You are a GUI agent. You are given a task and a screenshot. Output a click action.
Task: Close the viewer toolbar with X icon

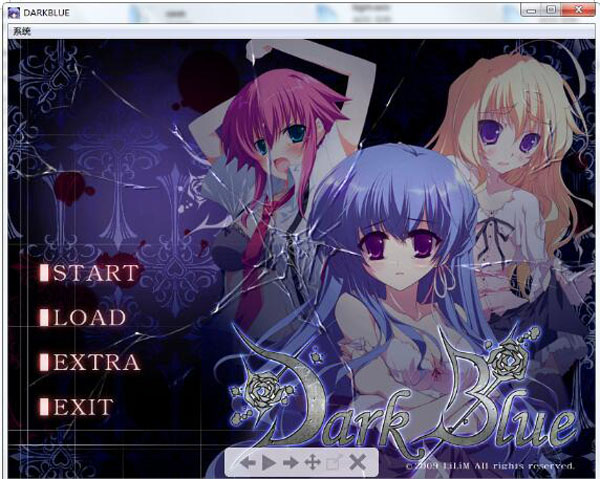(357, 463)
